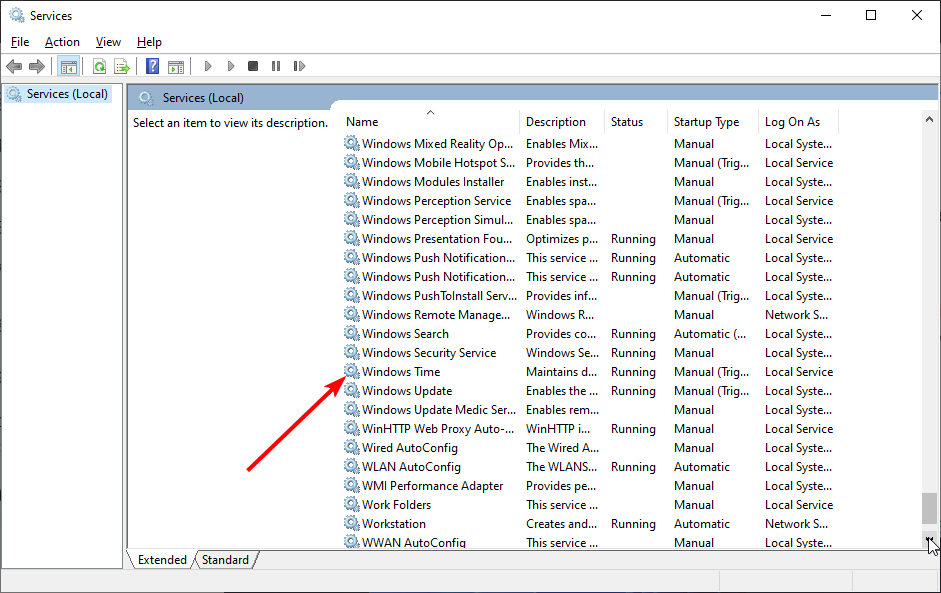The width and height of the screenshot is (941, 593).
Task: Select Windows Update Medic Service row
Action: click(x=589, y=410)
